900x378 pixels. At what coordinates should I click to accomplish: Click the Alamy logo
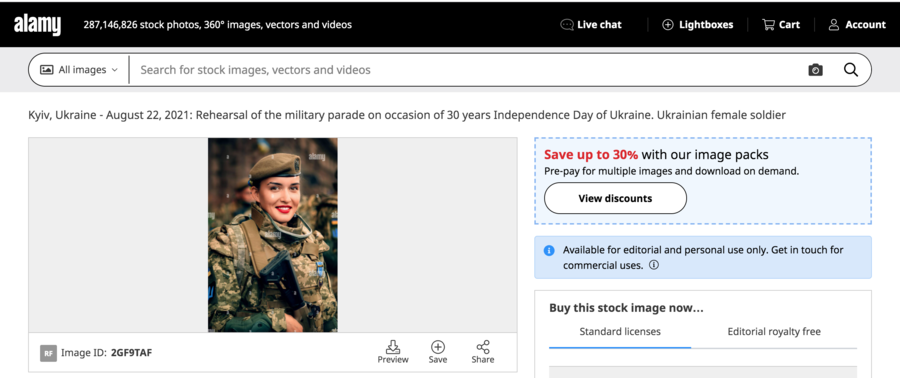37,25
